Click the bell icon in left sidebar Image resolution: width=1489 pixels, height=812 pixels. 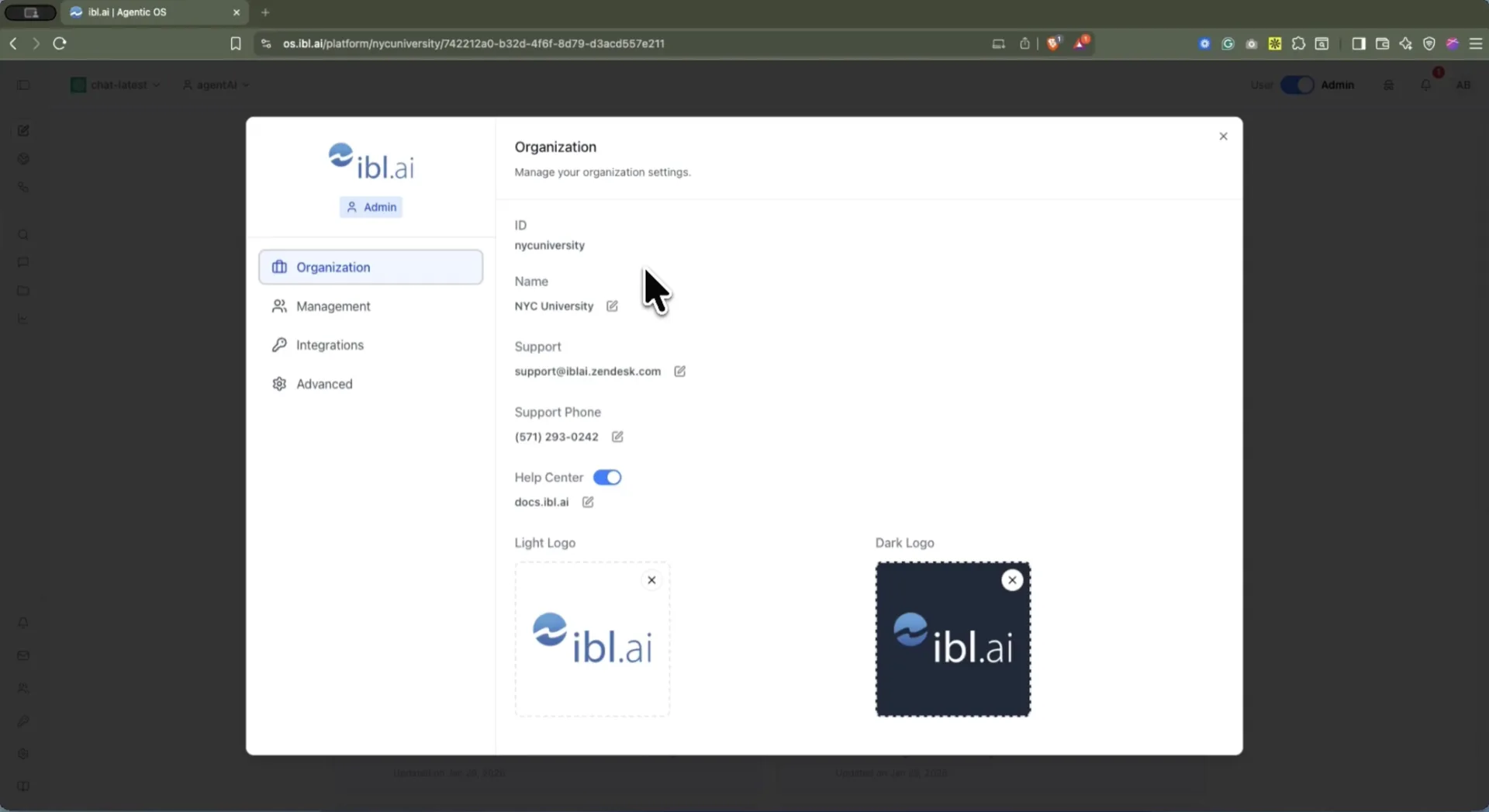[x=23, y=623]
